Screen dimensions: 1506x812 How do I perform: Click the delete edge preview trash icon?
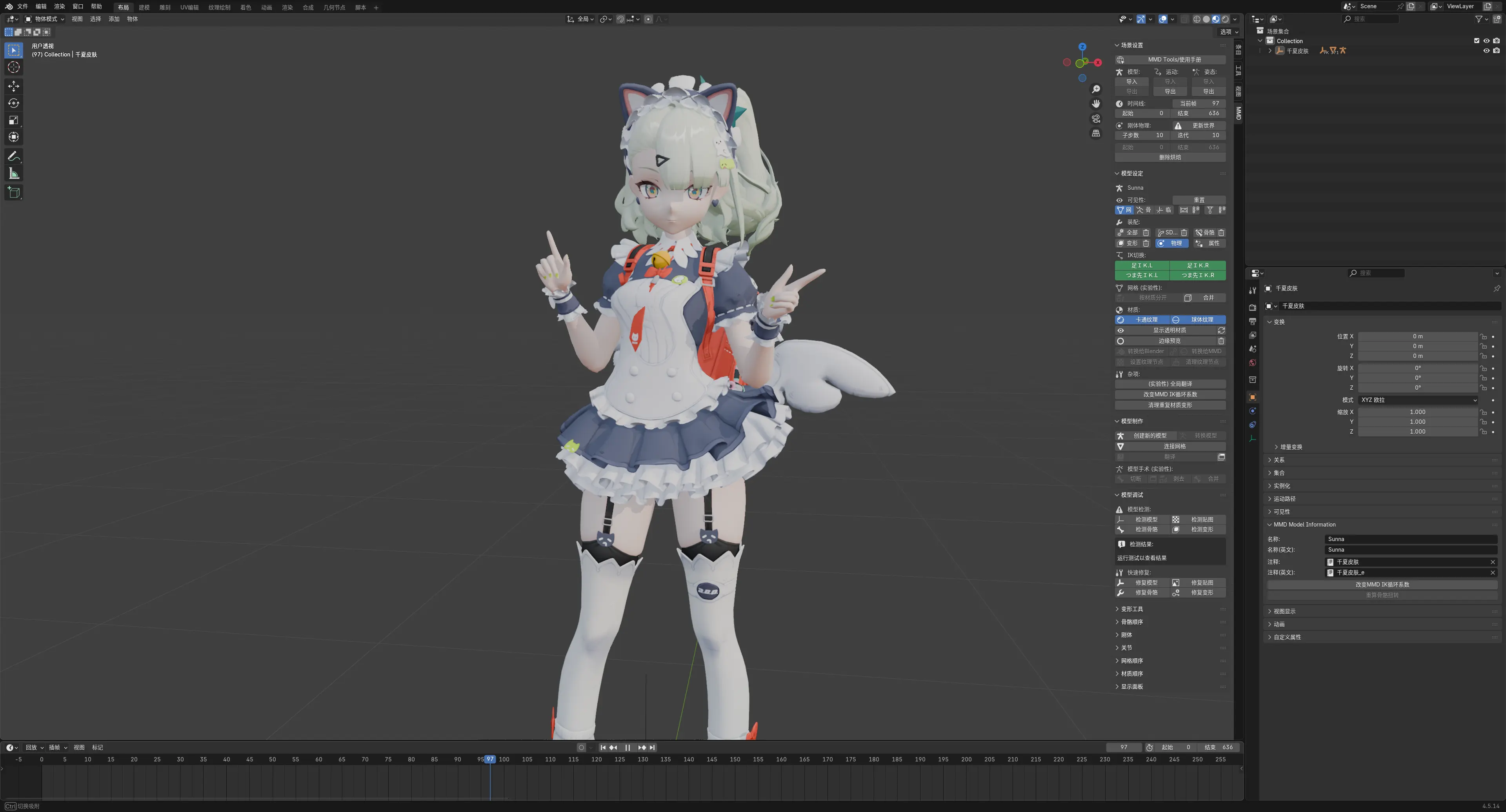pyautogui.click(x=1221, y=341)
